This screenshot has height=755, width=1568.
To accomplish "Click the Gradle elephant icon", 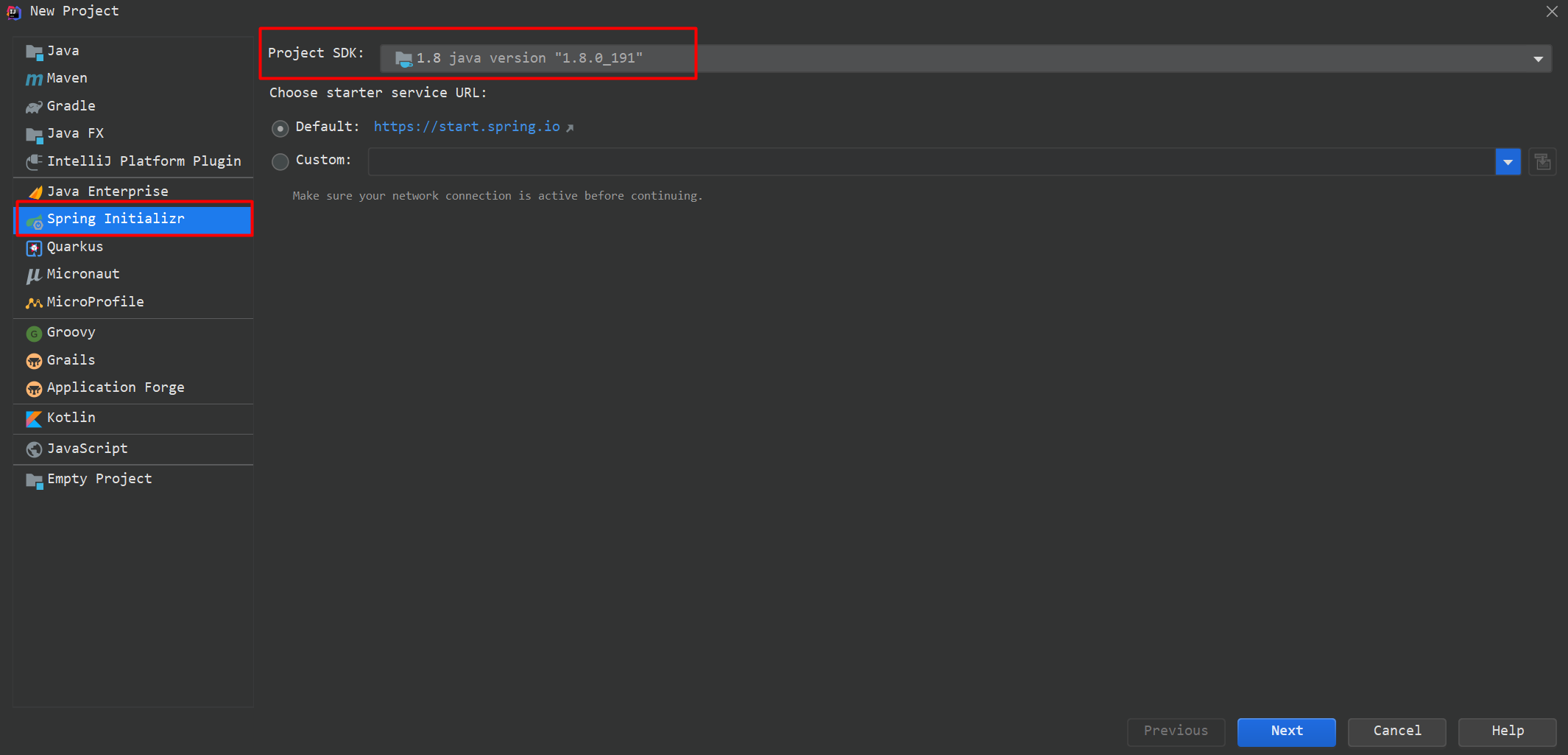I will point(34,107).
